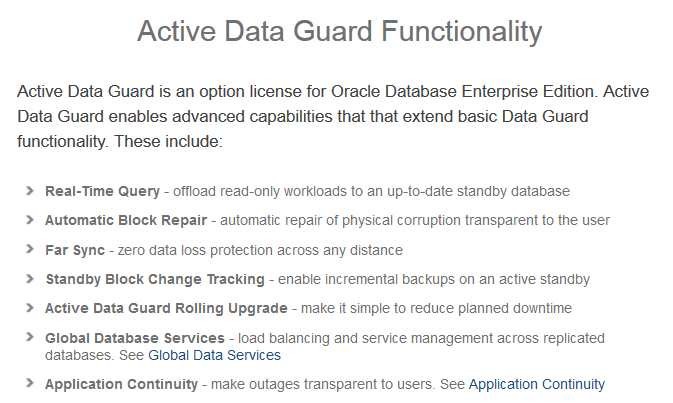Click the bold Far Sync label
Screen dimensions: 673x403
tap(75, 250)
